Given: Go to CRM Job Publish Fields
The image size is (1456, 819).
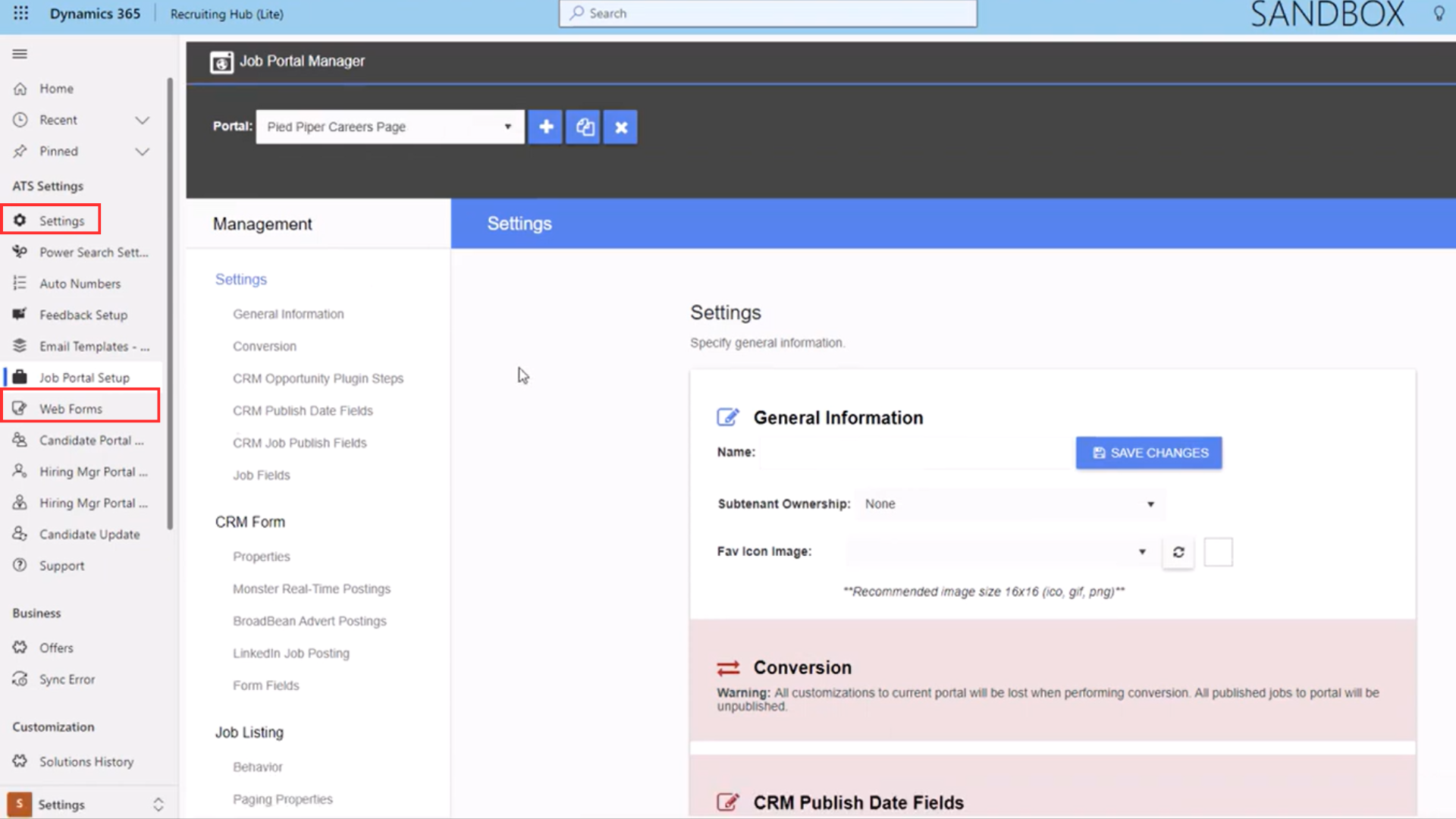Looking at the screenshot, I should coord(300,443).
